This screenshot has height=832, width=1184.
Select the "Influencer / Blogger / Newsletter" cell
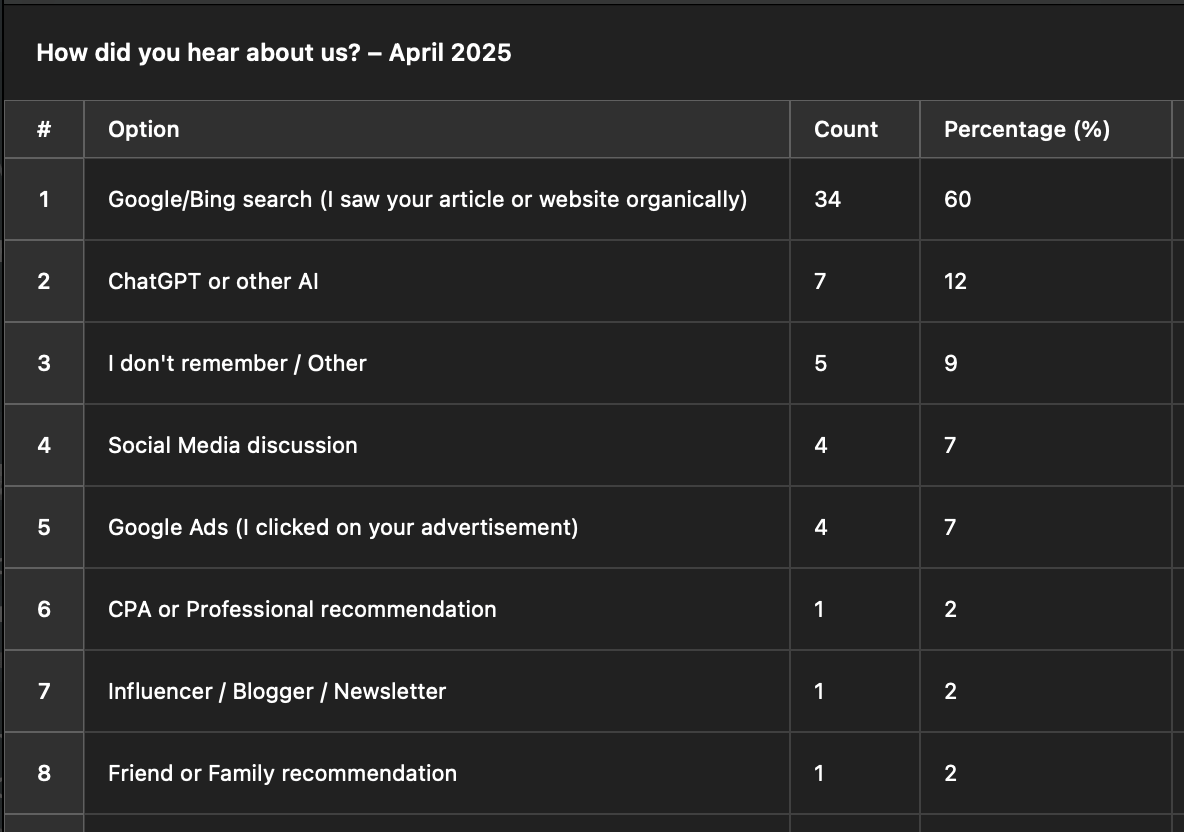point(277,691)
